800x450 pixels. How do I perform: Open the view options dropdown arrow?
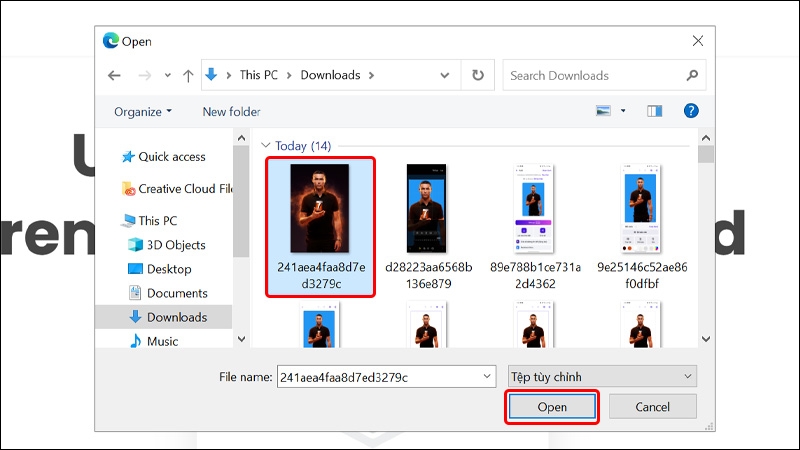click(x=623, y=111)
